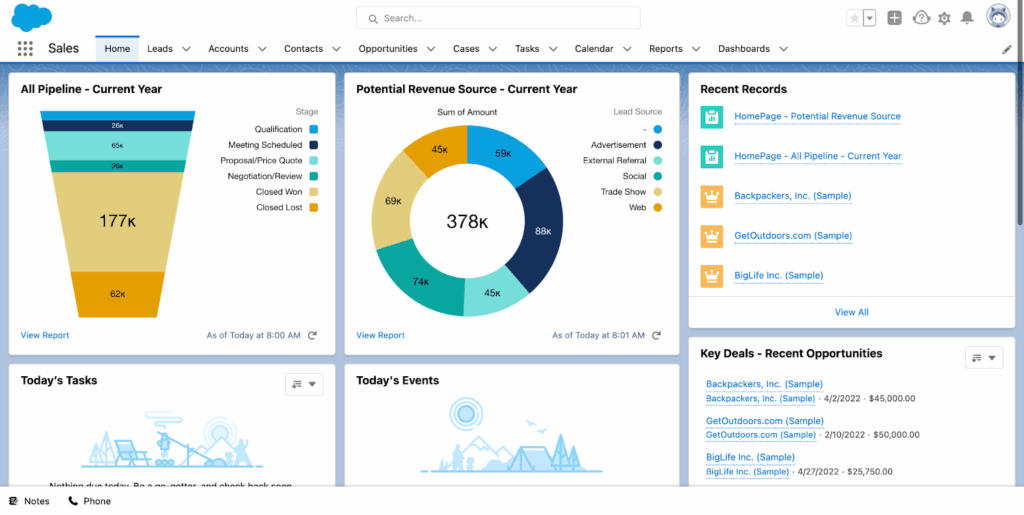The height and width of the screenshot is (515, 1024).
Task: Click the Trade Show legend color swatch
Action: point(658,193)
